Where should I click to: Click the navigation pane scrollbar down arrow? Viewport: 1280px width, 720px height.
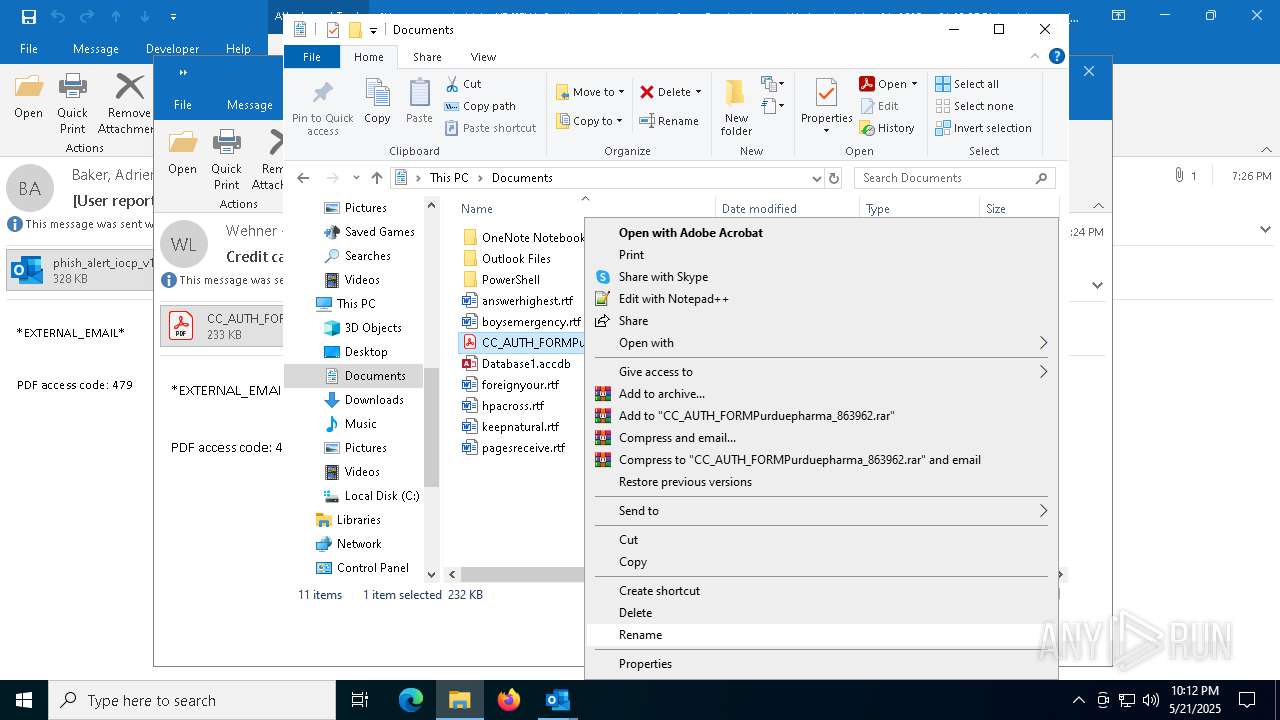(432, 574)
